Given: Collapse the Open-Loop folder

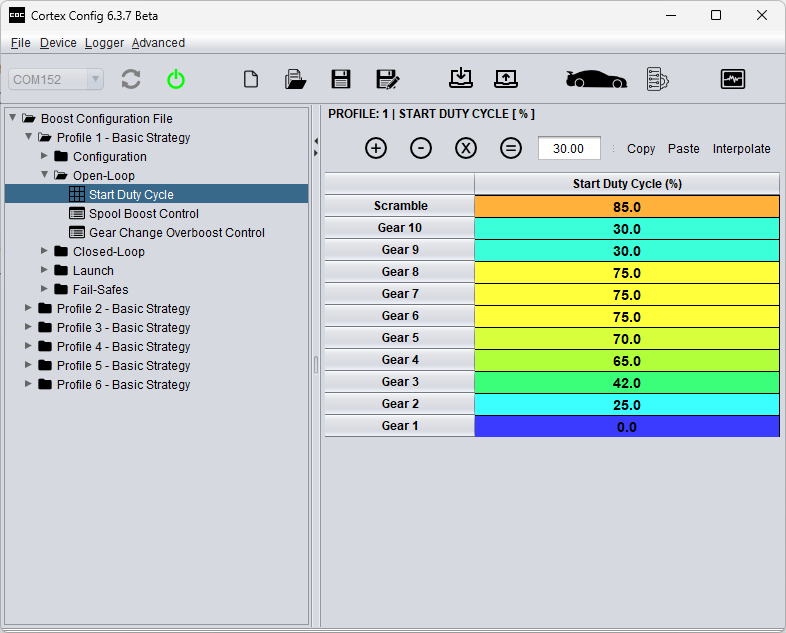Looking at the screenshot, I should click(x=45, y=175).
